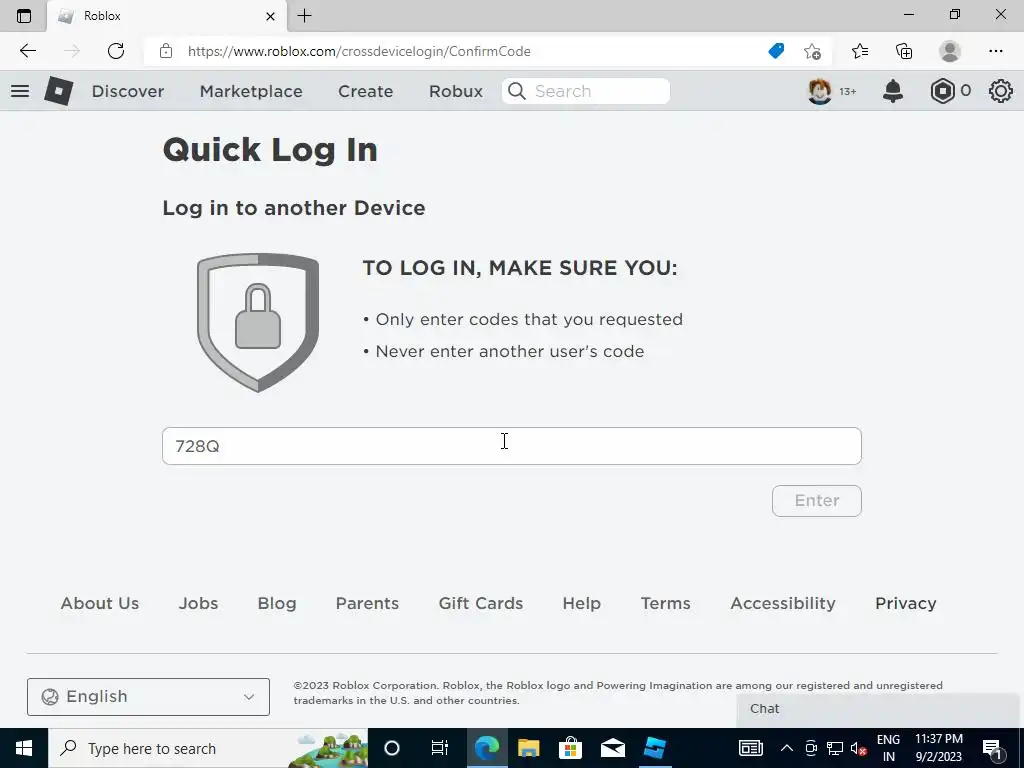Click the Enter button below the code field
Viewport: 1024px width, 768px height.
click(x=817, y=501)
